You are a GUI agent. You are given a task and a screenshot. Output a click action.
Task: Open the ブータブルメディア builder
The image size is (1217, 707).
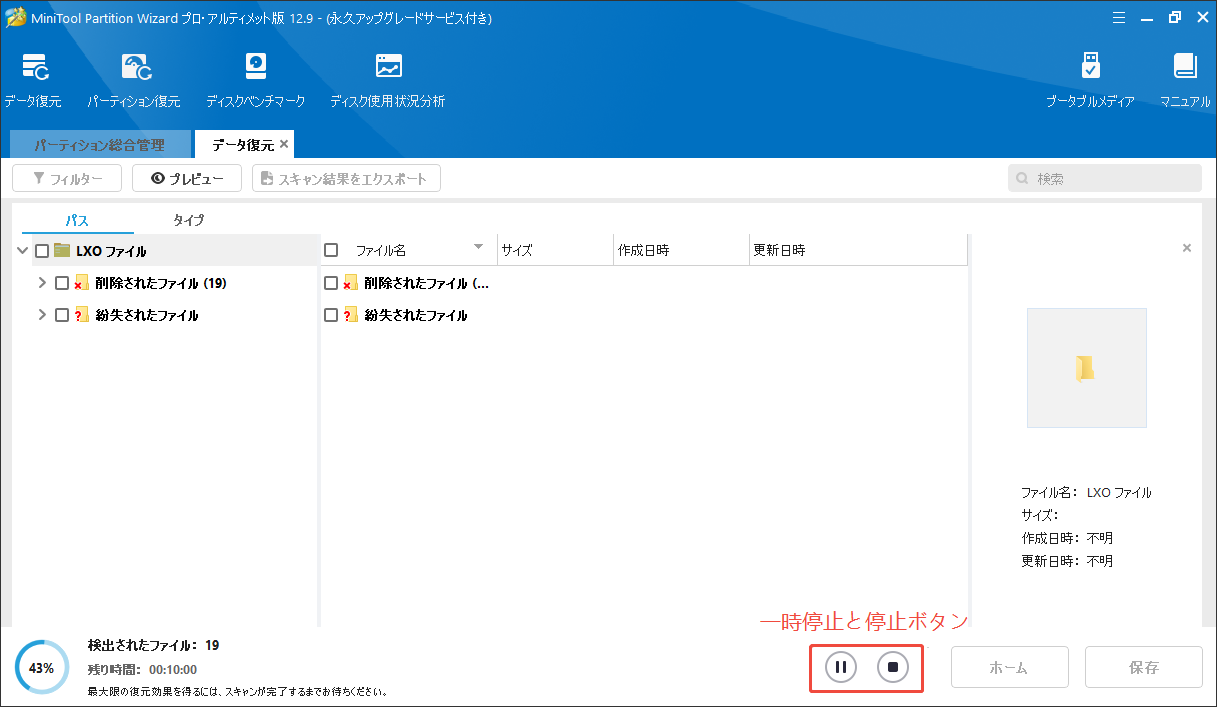[x=1090, y=80]
